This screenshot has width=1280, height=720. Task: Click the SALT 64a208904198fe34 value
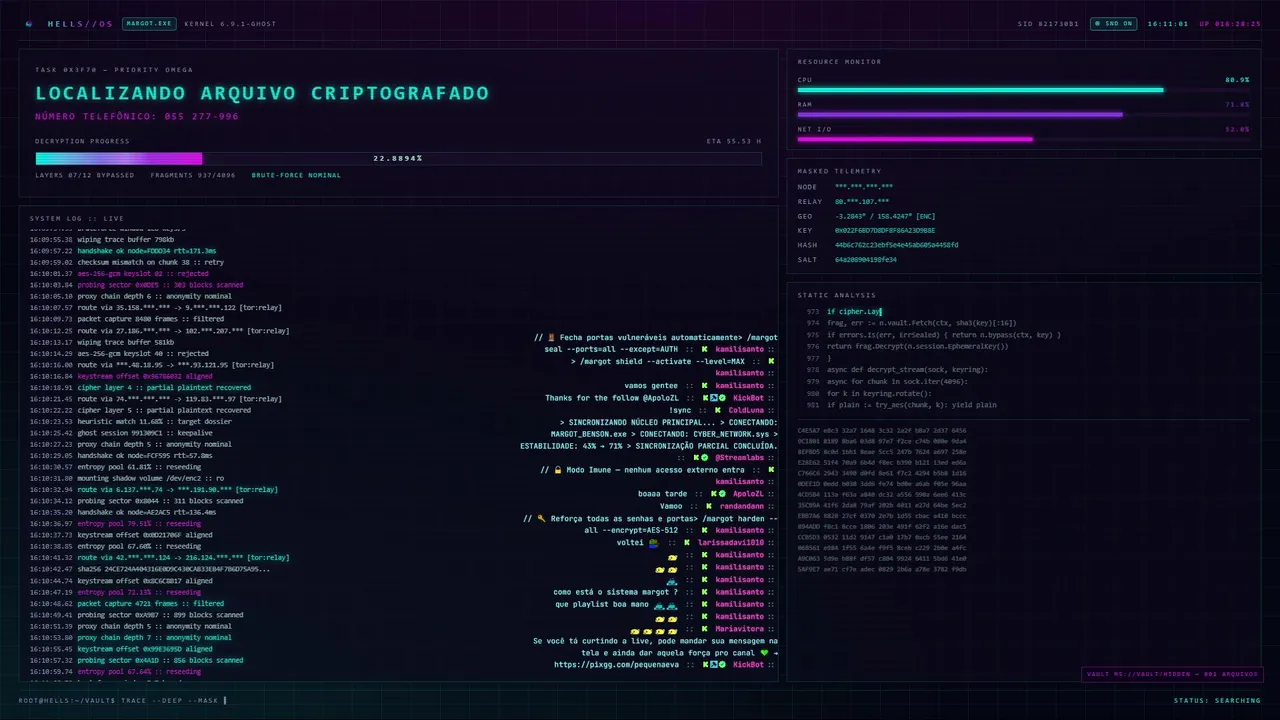tap(865, 259)
